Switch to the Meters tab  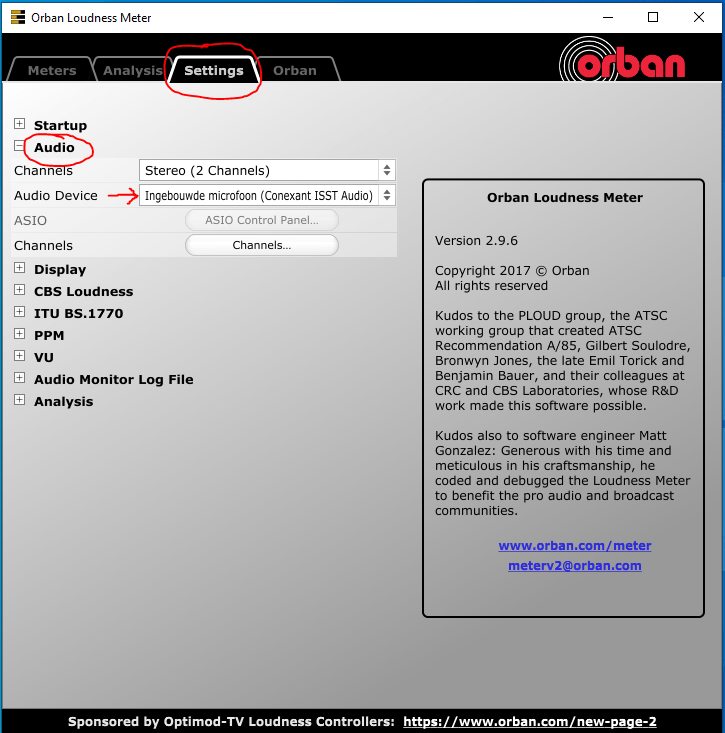(x=51, y=70)
